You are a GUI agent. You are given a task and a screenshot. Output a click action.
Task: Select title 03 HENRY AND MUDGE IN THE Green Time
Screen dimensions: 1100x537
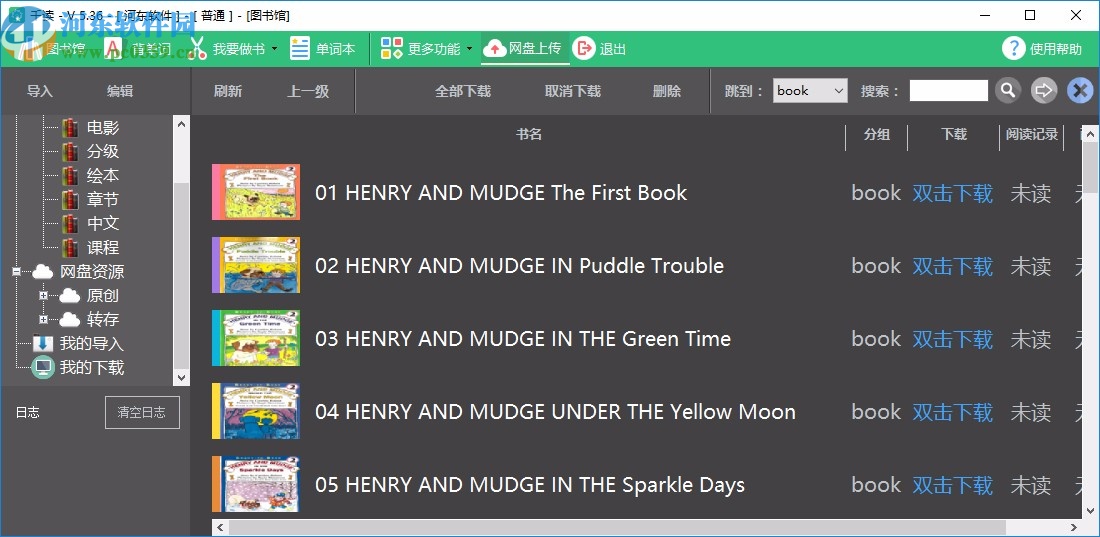click(523, 339)
